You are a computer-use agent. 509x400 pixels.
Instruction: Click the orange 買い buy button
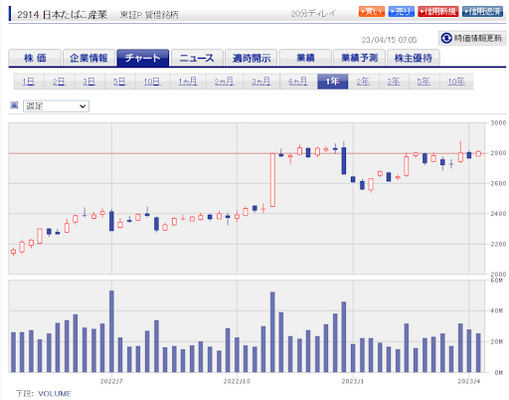[x=372, y=12]
